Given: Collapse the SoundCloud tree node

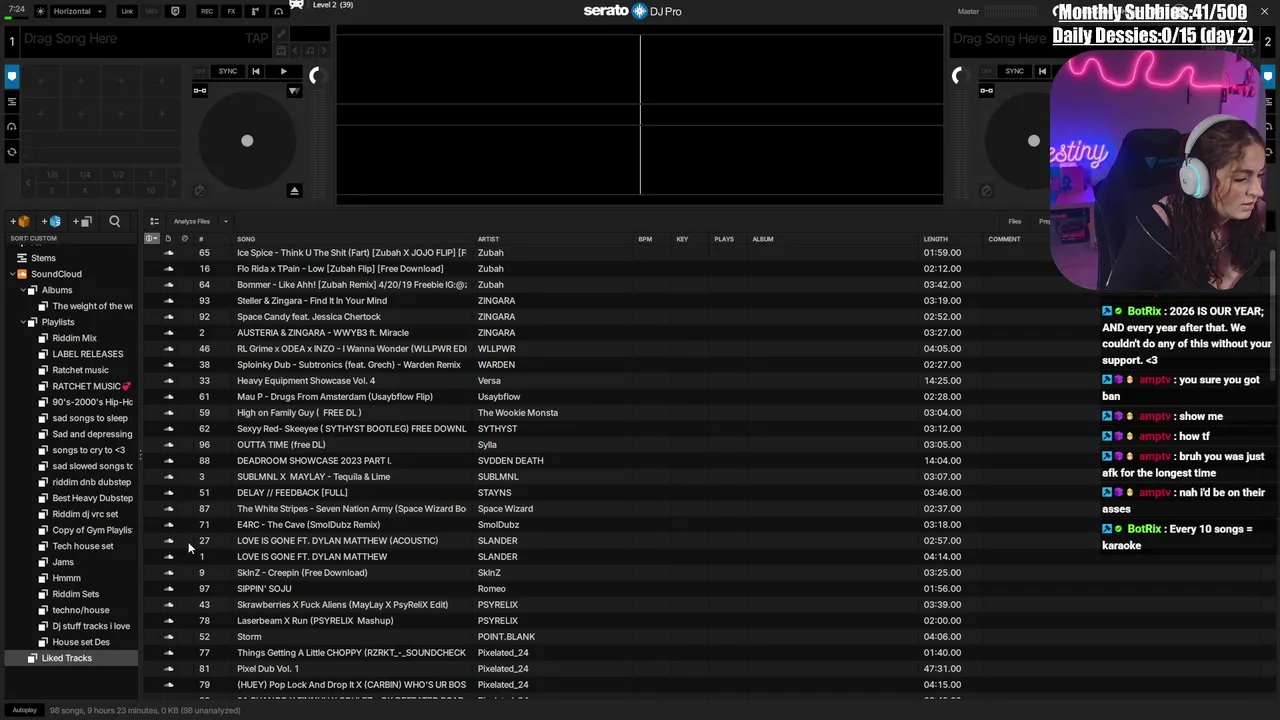Looking at the screenshot, I should (11, 274).
